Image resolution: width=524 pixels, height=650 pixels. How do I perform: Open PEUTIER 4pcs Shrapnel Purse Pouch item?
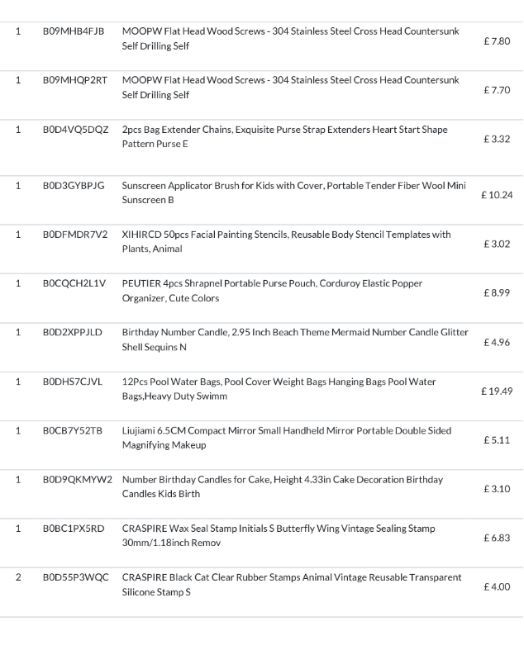tap(272, 291)
